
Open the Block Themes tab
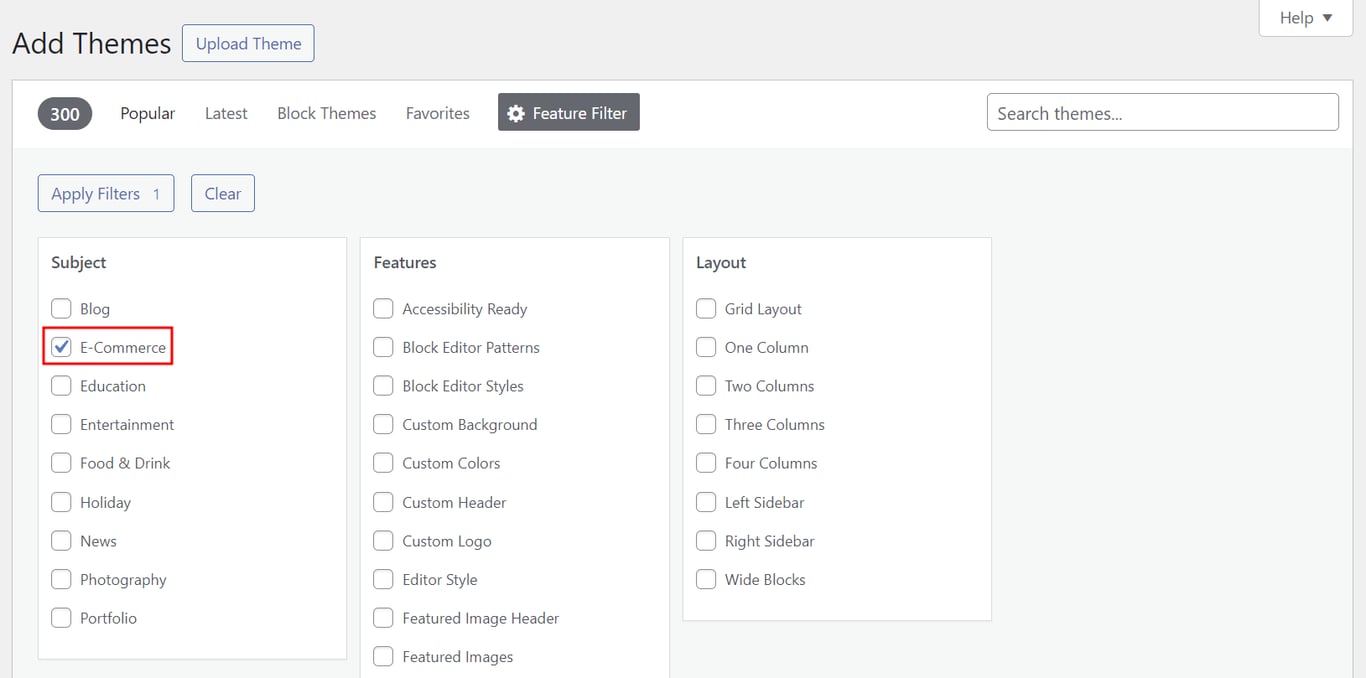326,113
